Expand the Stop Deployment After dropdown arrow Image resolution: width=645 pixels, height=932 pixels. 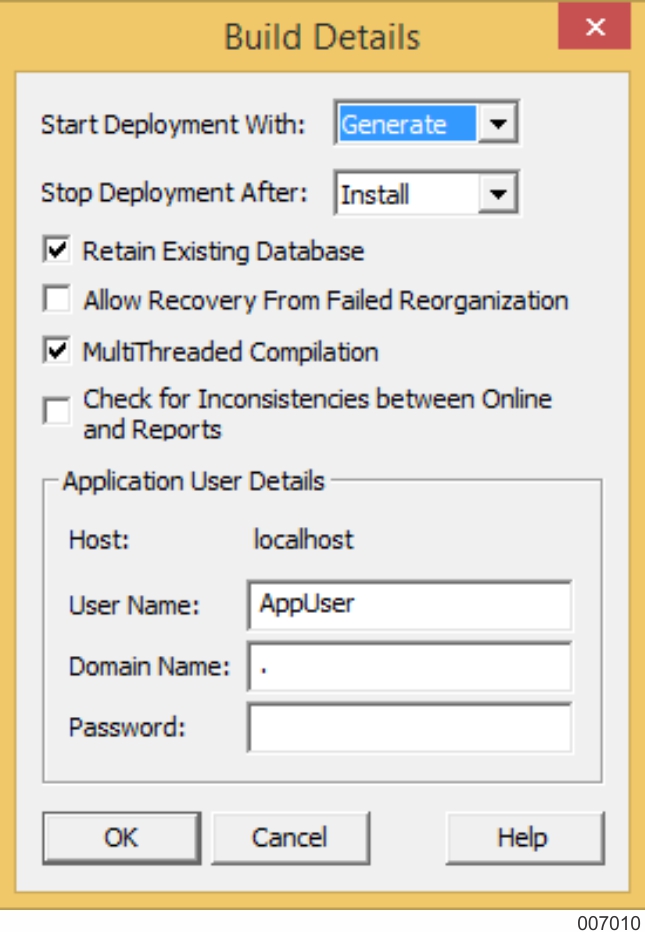(x=498, y=193)
